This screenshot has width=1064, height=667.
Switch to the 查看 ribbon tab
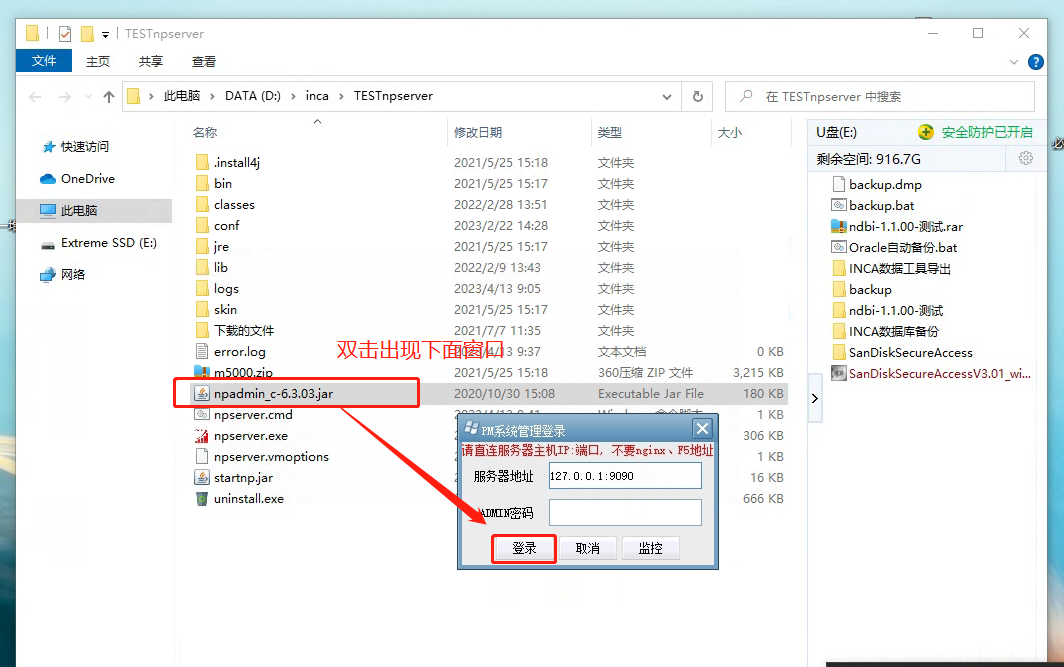pos(204,62)
